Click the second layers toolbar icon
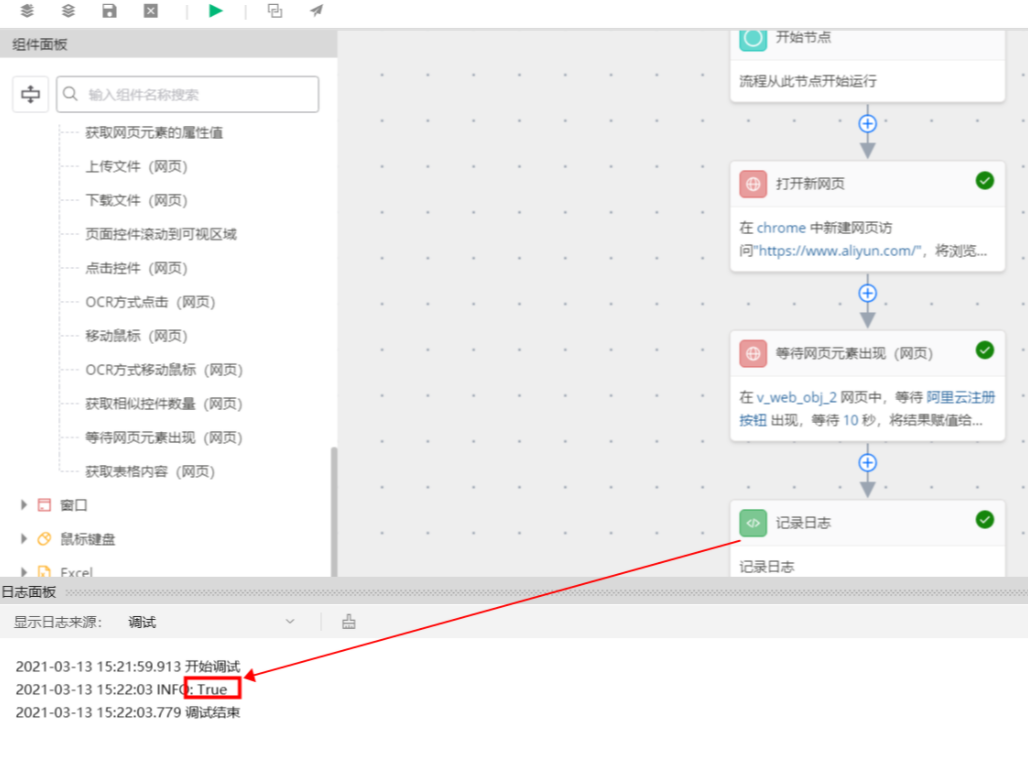The height and width of the screenshot is (778, 1028). coord(68,10)
